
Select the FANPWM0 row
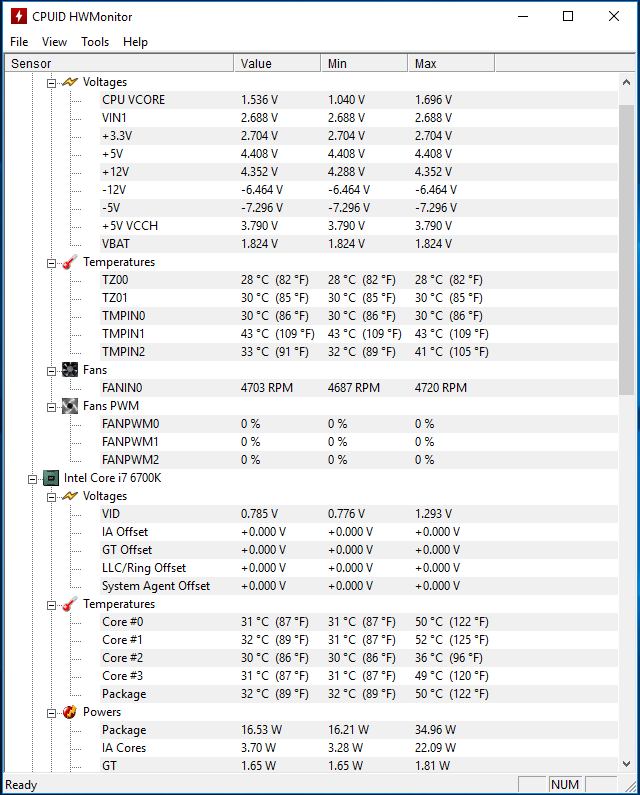[359, 424]
